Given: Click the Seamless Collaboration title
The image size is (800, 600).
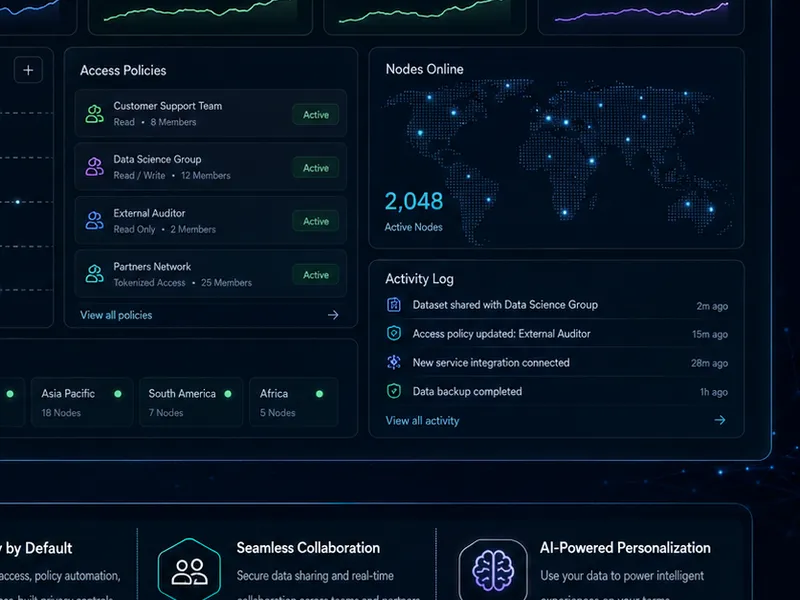Looking at the screenshot, I should tap(308, 548).
